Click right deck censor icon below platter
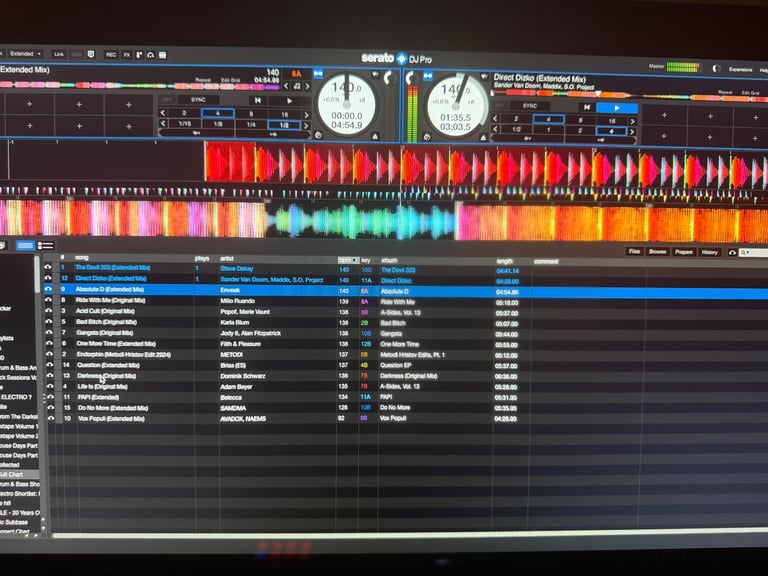Image resolution: width=768 pixels, height=576 pixels. [x=427, y=137]
